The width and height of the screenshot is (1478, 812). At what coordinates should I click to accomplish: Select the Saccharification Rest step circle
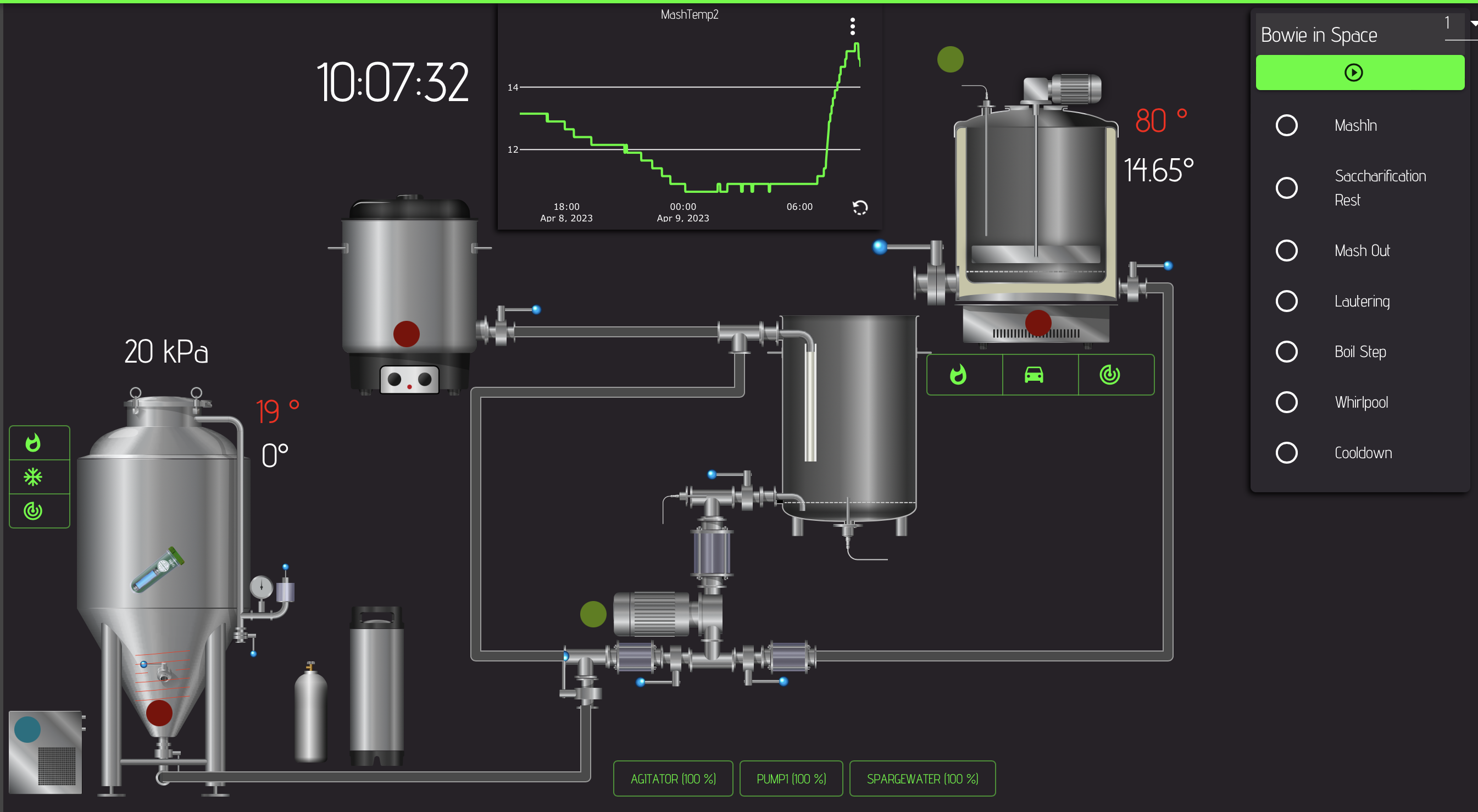click(x=1286, y=188)
